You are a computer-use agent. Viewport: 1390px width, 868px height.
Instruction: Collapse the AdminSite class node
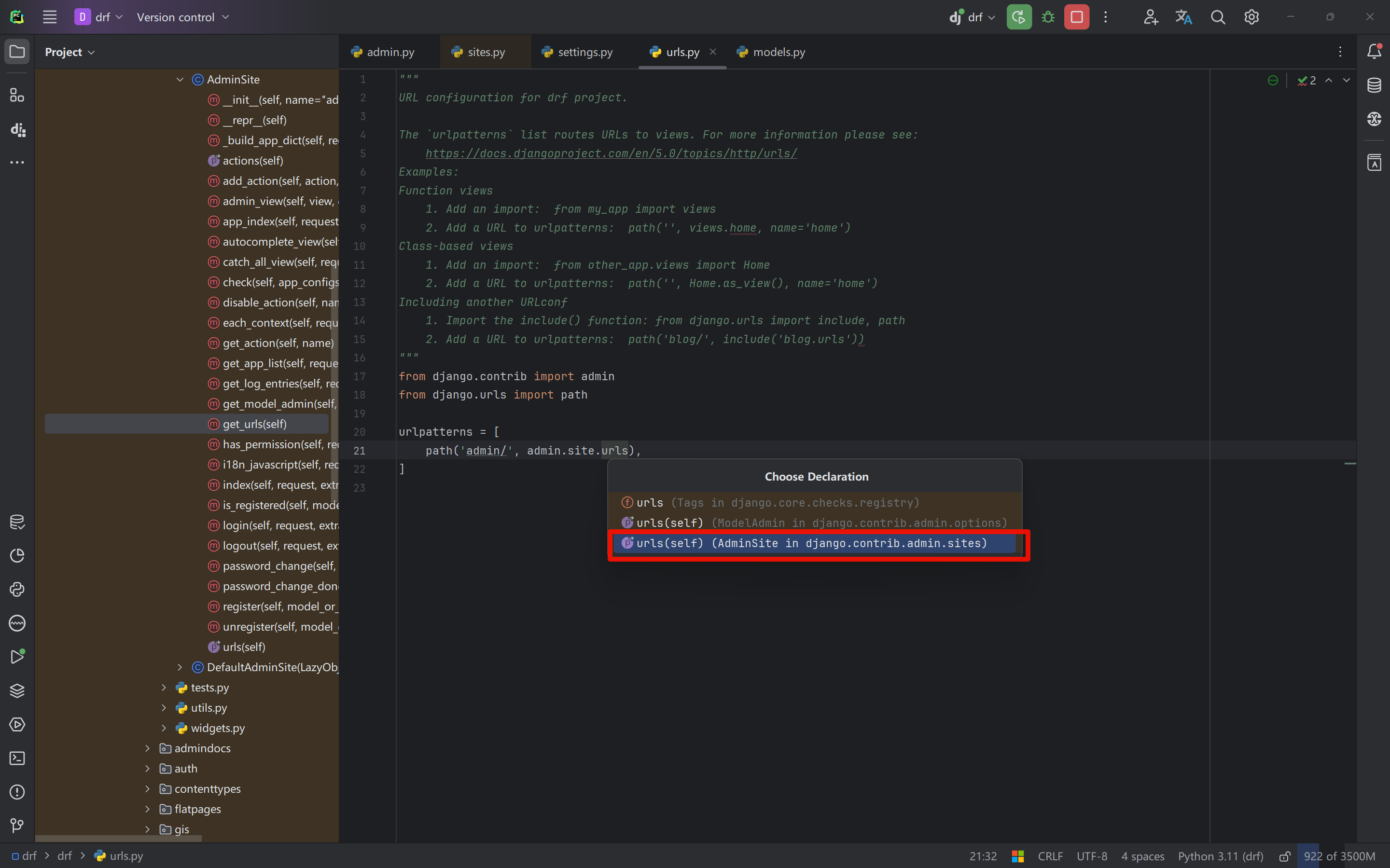click(x=180, y=80)
